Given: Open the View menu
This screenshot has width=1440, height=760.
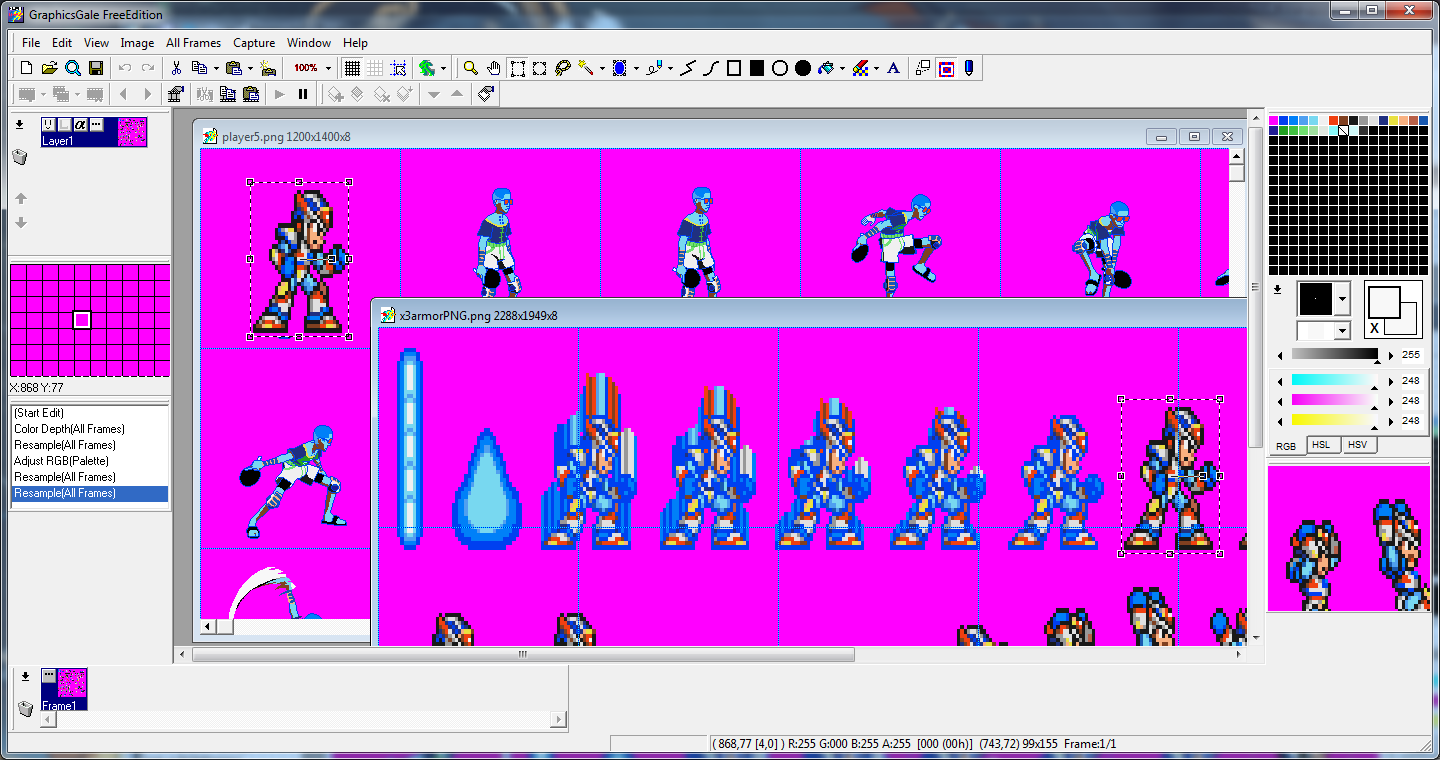Looking at the screenshot, I should (x=96, y=43).
